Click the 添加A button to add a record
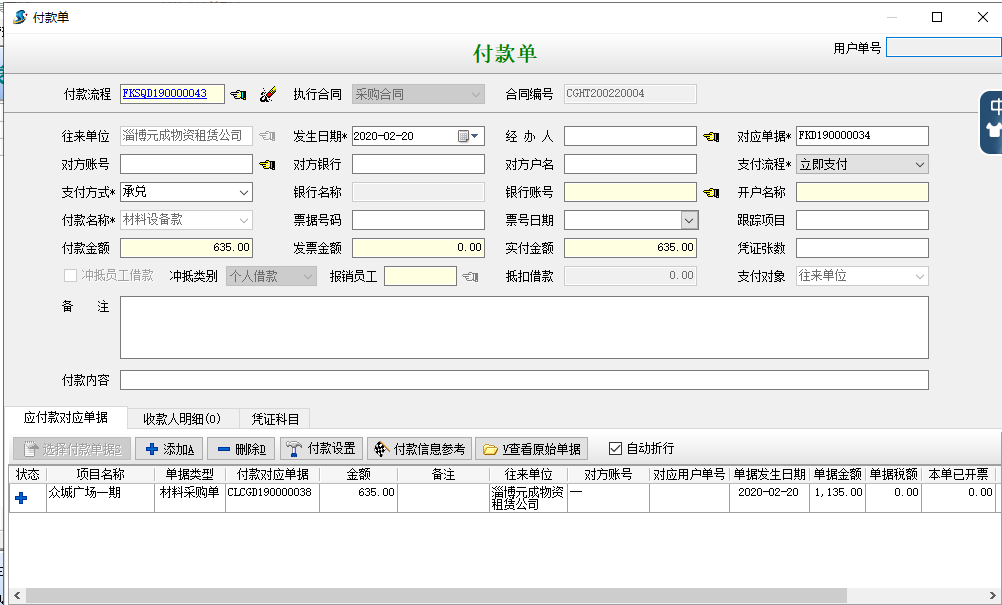The height and width of the screenshot is (605, 1002). (x=168, y=448)
